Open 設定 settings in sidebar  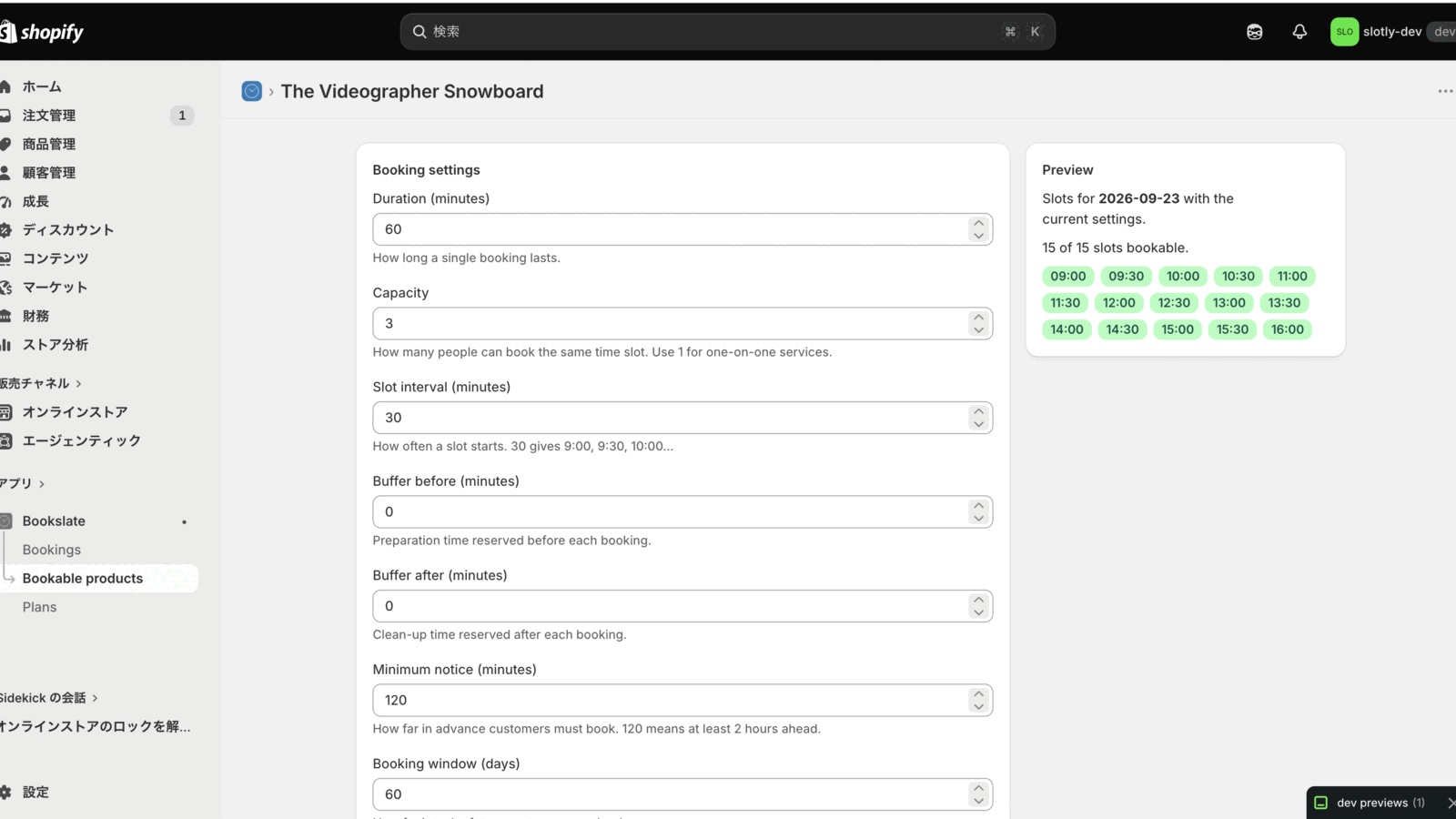point(35,793)
